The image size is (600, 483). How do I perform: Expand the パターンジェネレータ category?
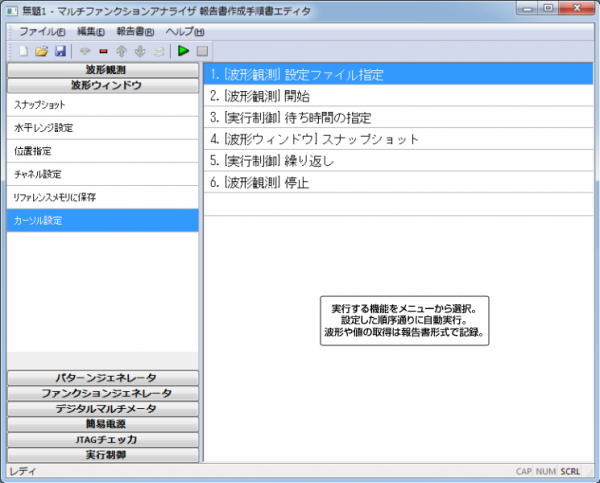(103, 378)
